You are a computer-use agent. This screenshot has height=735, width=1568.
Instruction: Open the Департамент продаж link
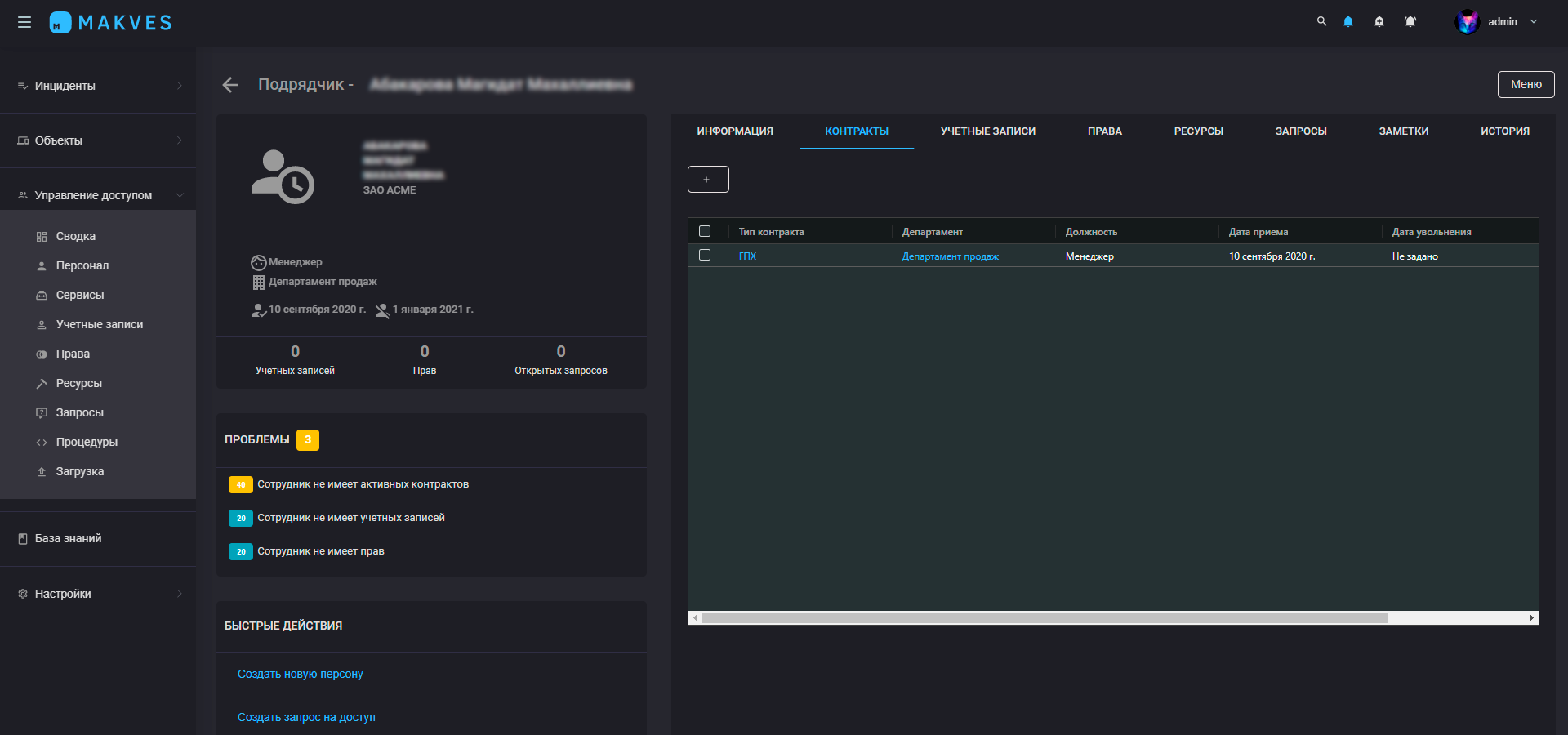(x=950, y=256)
